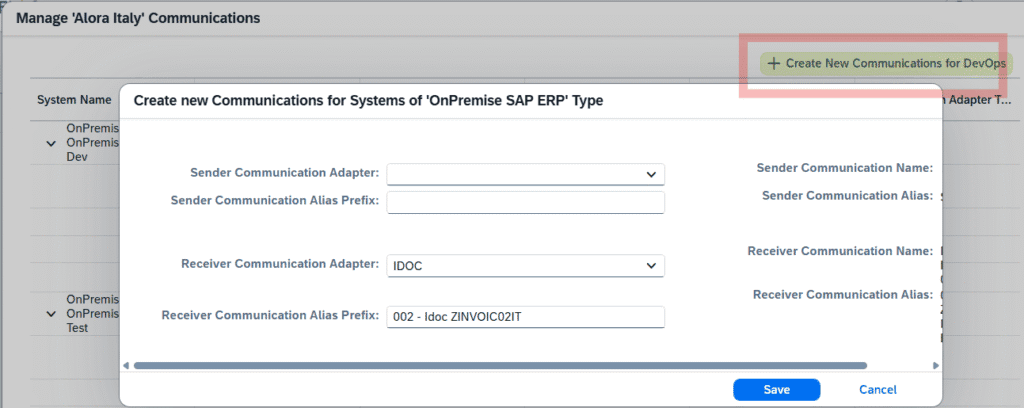This screenshot has height=408, width=1024.
Task: Click the Sender Communication Alias label
Action: coord(847,195)
